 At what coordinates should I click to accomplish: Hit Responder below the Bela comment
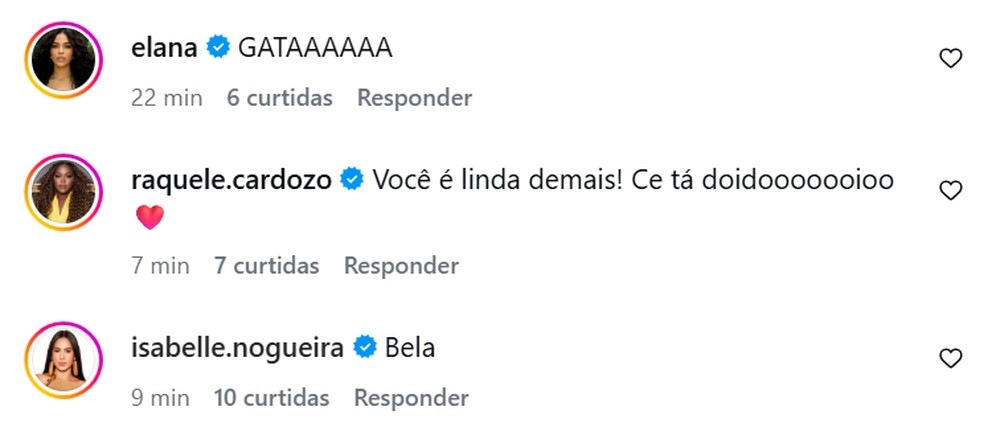click(411, 398)
